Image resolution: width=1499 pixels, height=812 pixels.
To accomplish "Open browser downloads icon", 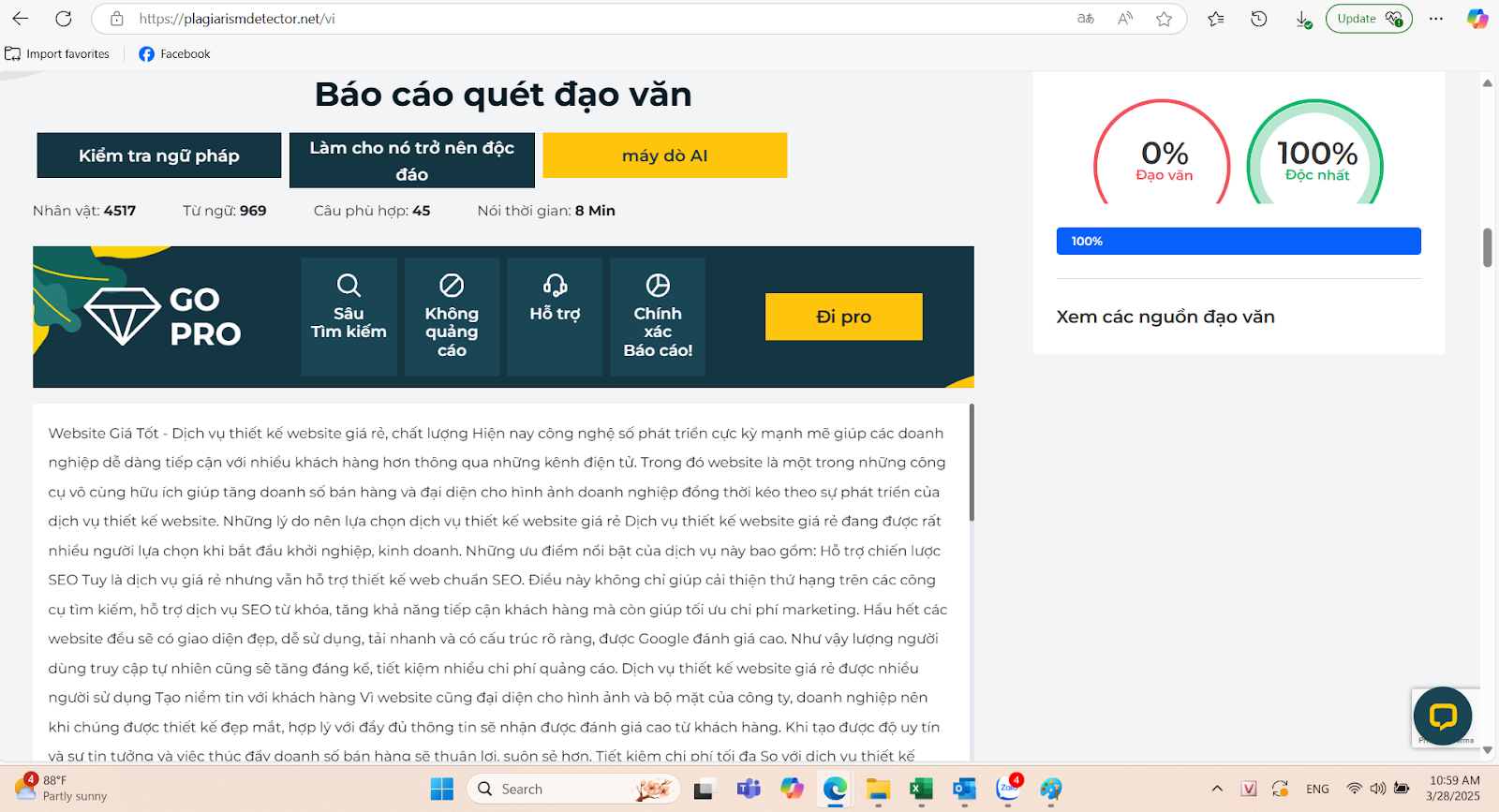I will coord(1302,19).
